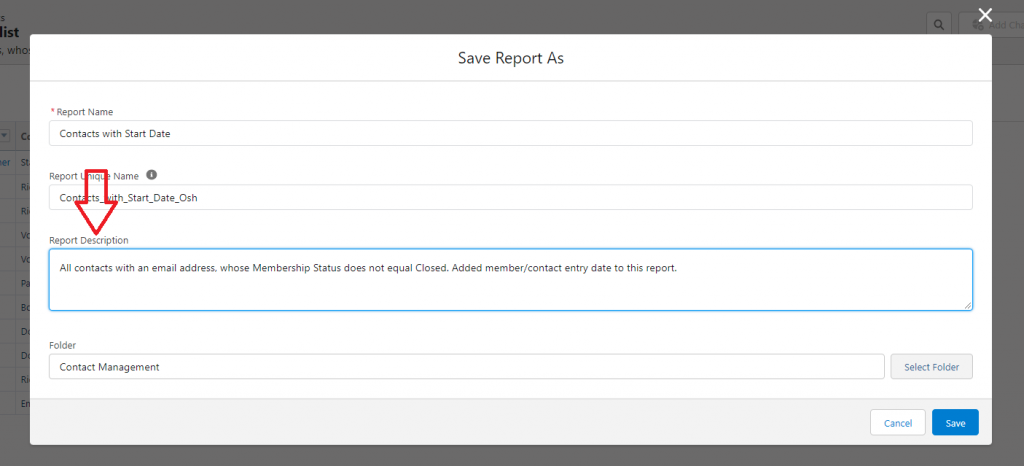
Task: Click the magnifier search icon behind the dialog
Action: pos(938,24)
